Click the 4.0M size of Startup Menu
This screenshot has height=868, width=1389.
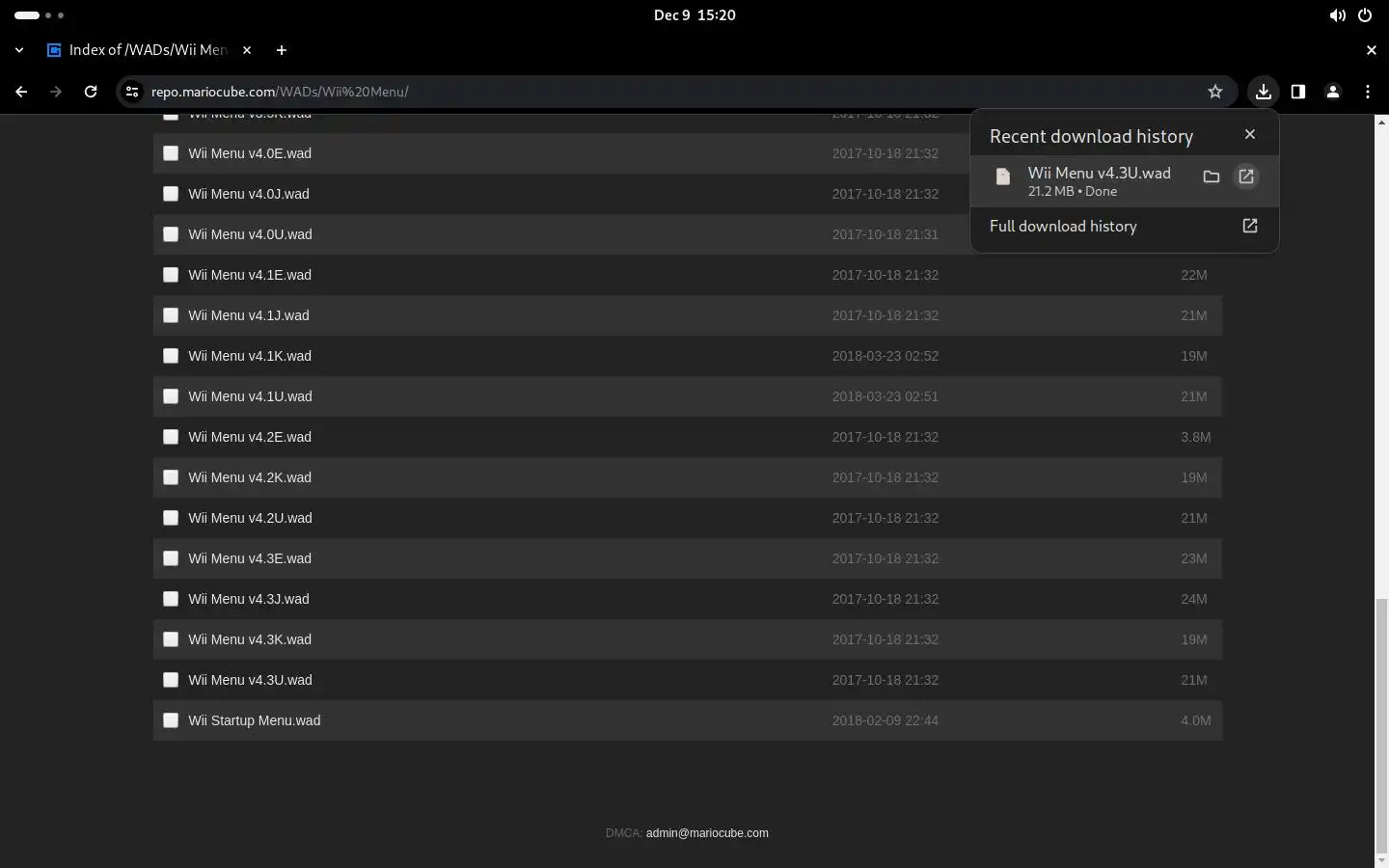click(x=1195, y=720)
